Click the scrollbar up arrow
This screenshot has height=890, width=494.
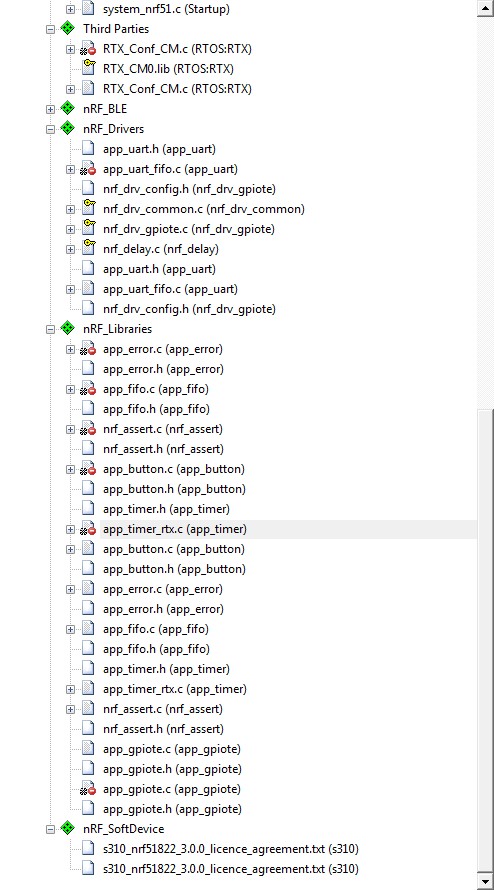click(x=485, y=8)
